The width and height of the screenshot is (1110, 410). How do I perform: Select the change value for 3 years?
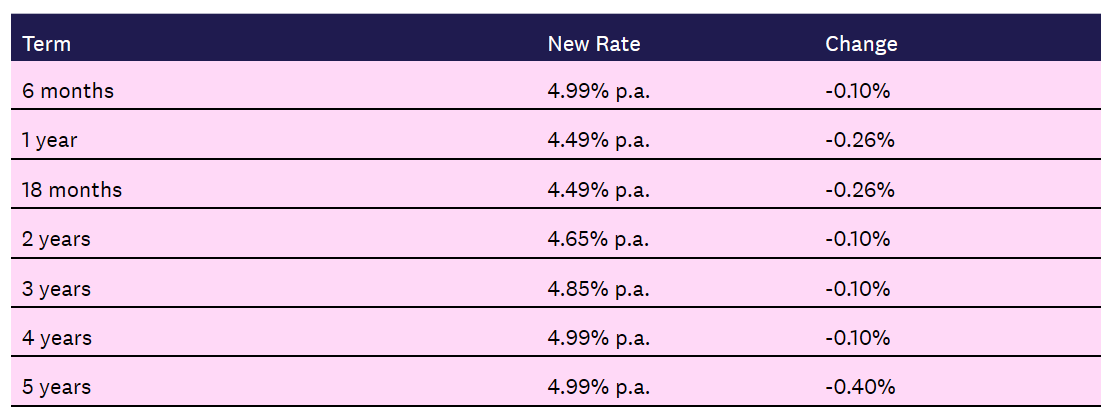point(857,289)
